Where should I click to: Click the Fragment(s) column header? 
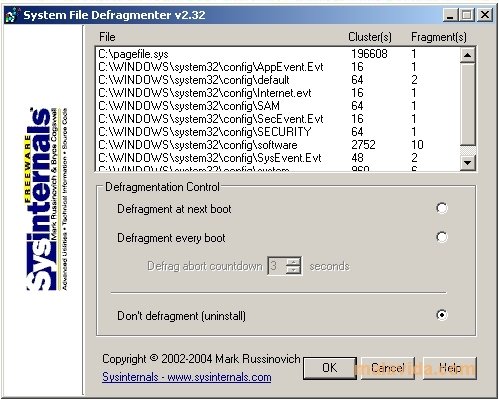439,37
